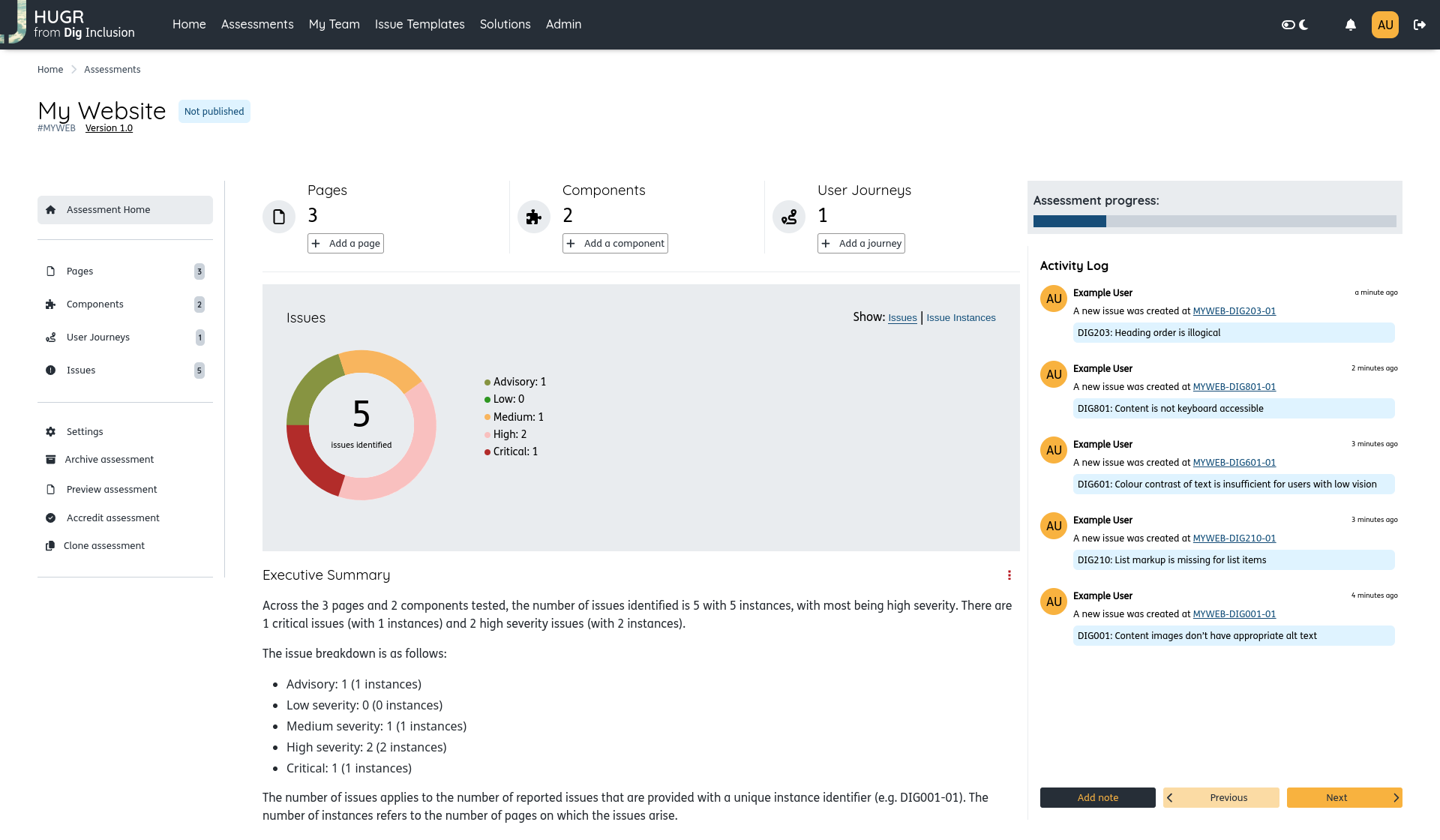Click the Assessment progress bar
The height and width of the screenshot is (840, 1440).
[1214, 221]
